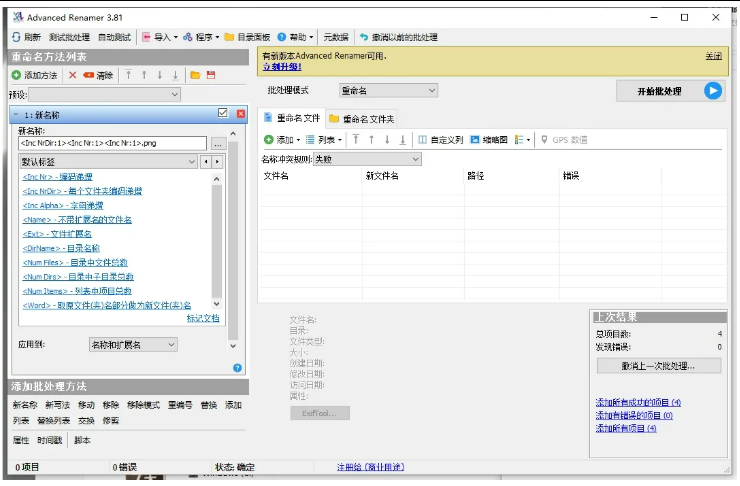Image resolution: width=740 pixels, height=486 pixels.
Task: Click the ... button beside new name field
Action: coord(218,144)
